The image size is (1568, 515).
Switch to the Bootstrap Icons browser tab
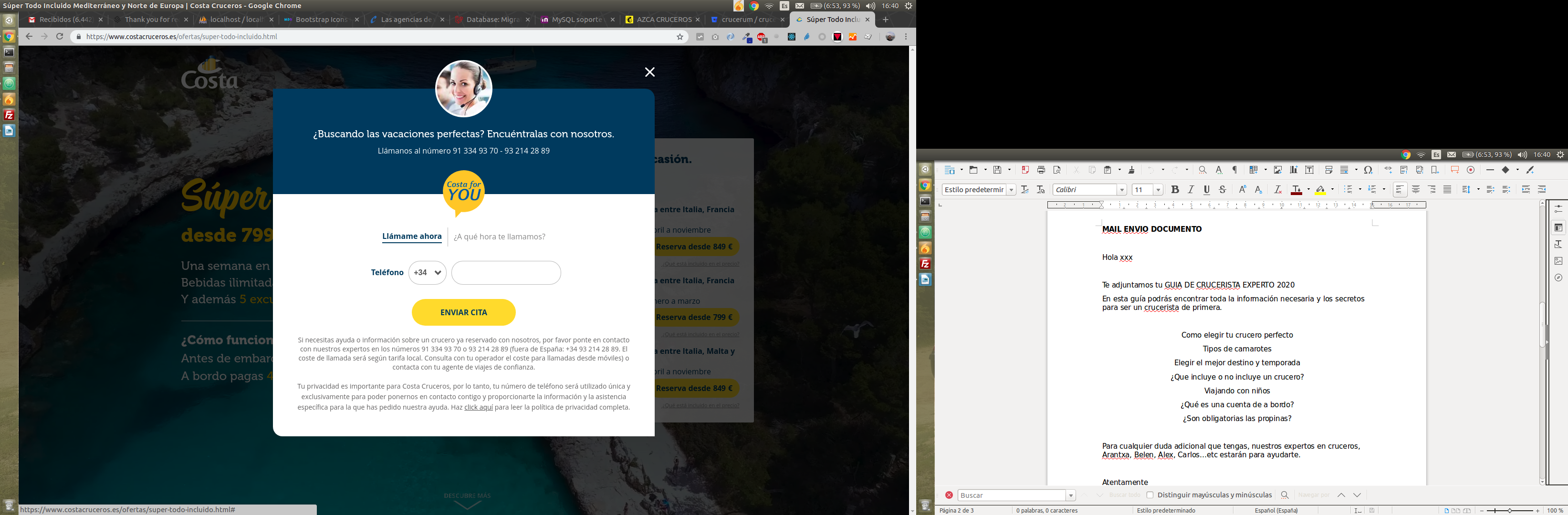click(320, 20)
